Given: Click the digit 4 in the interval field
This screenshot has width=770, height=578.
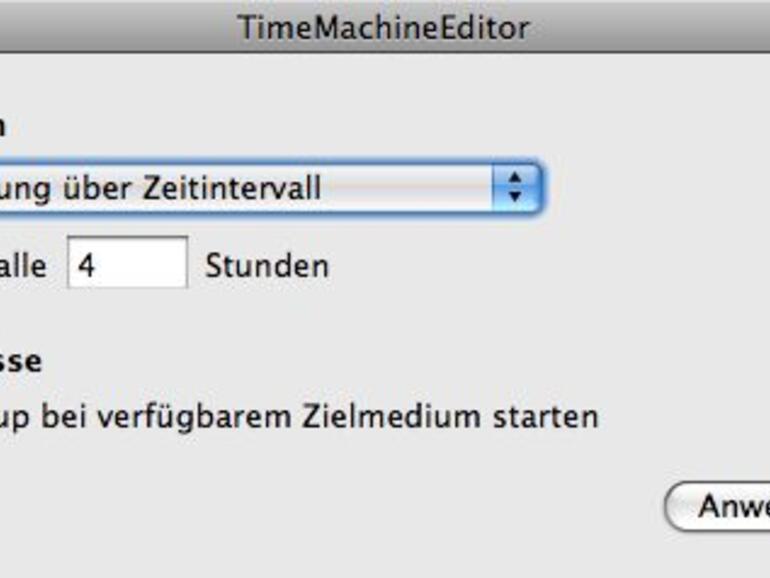Looking at the screenshot, I should pyautogui.click(x=86, y=268).
